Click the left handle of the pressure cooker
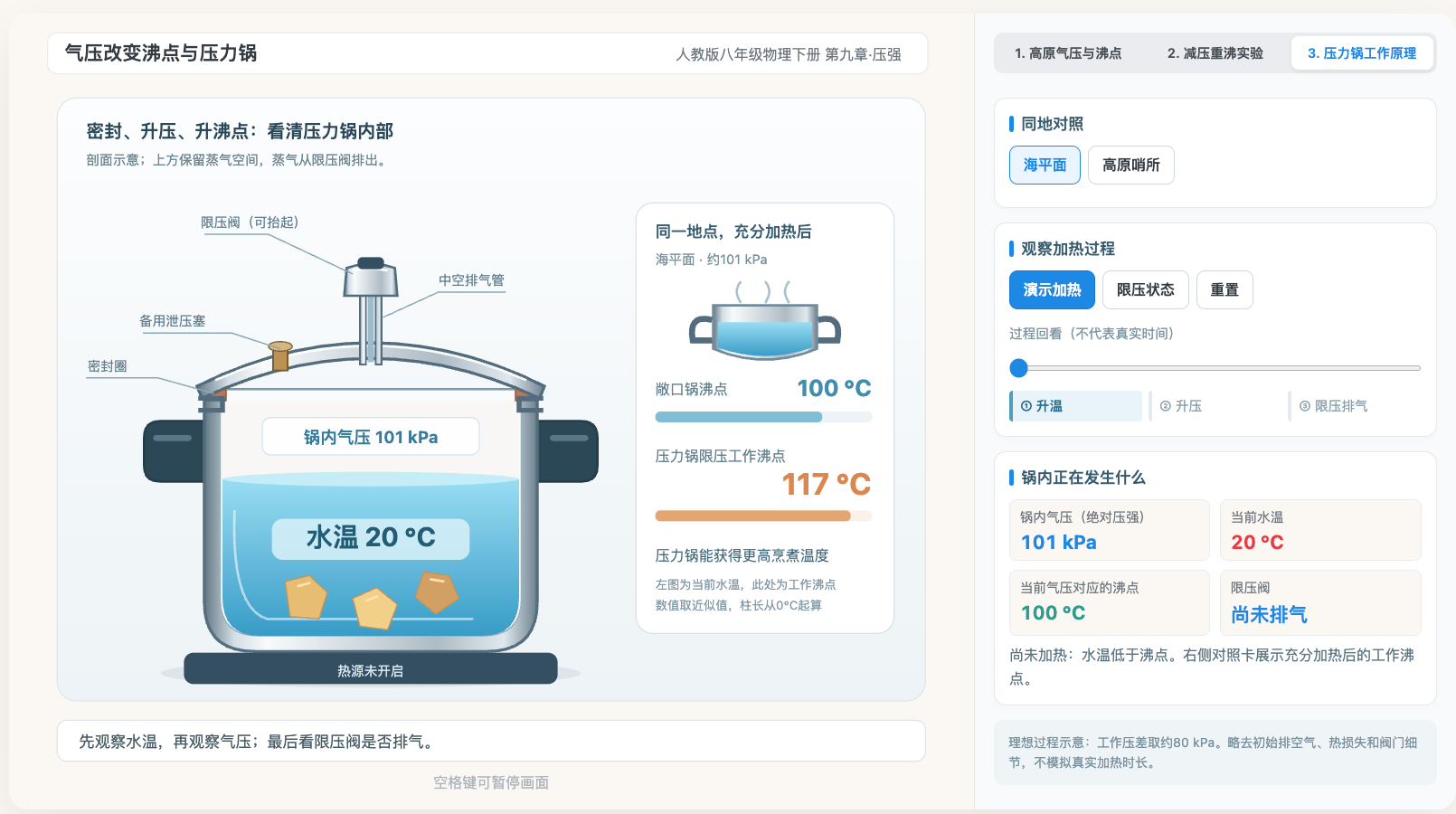 coord(173,450)
